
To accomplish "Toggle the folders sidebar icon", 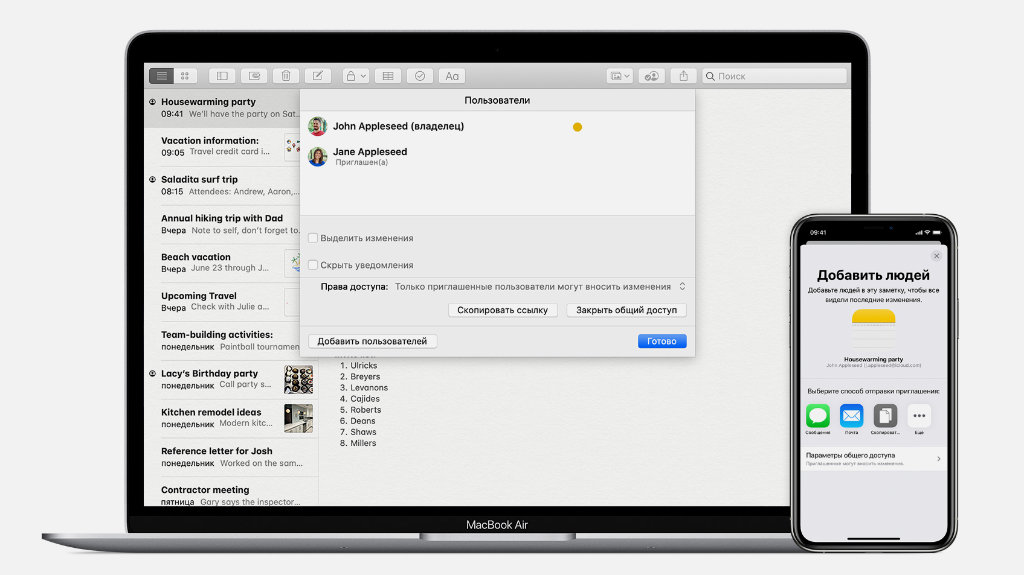I will pyautogui.click(x=222, y=76).
